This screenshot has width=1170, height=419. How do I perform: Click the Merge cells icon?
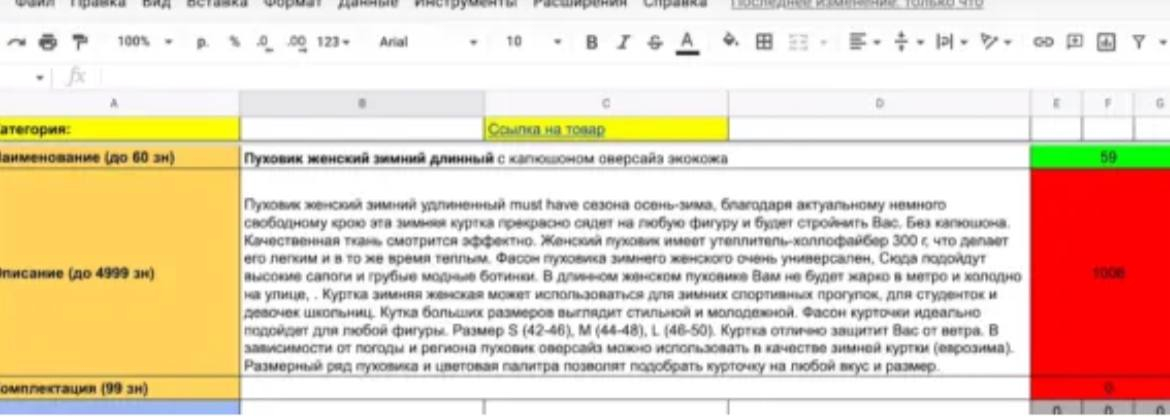tap(798, 42)
